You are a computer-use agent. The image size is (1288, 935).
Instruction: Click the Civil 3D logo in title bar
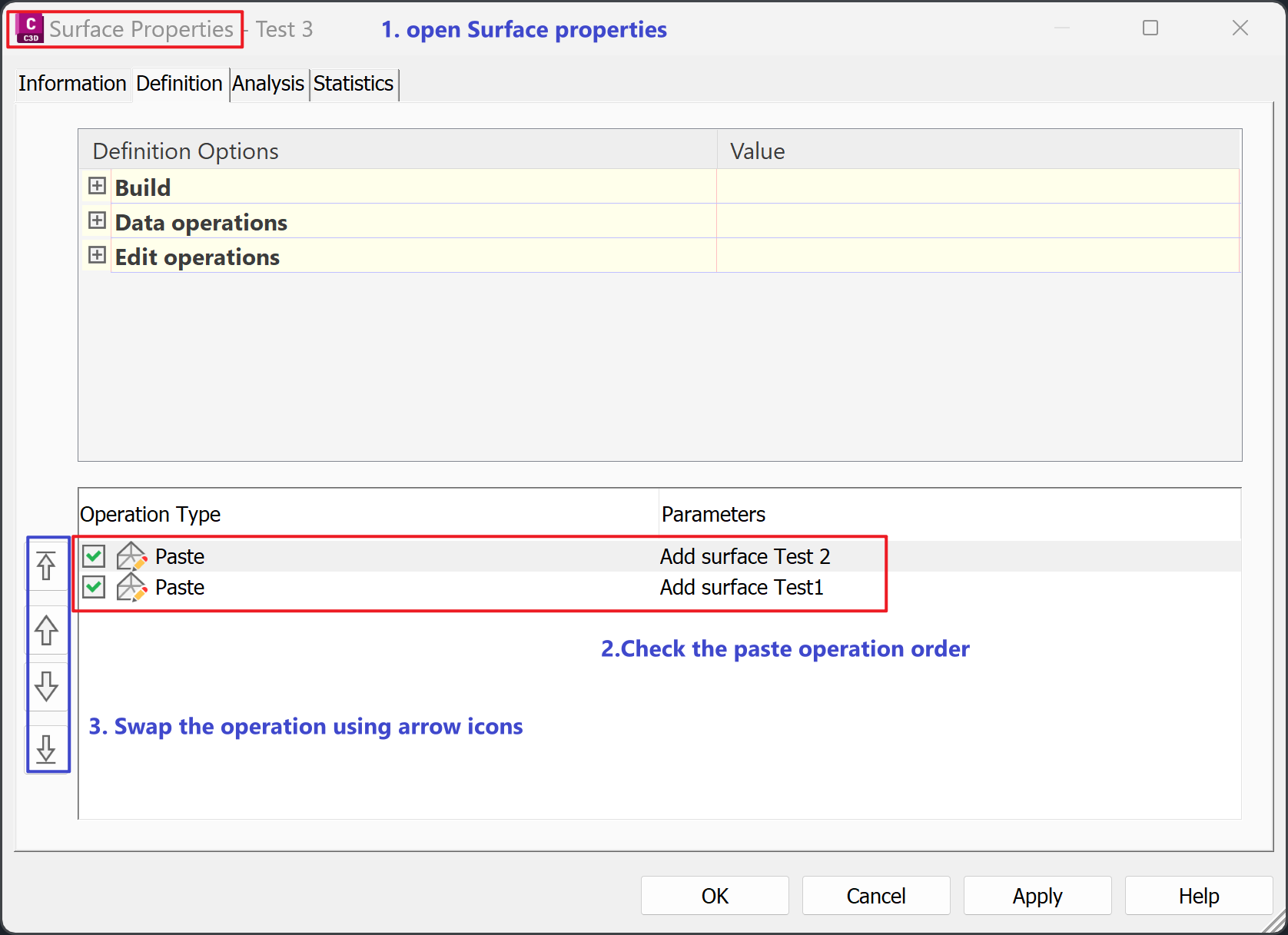28,28
